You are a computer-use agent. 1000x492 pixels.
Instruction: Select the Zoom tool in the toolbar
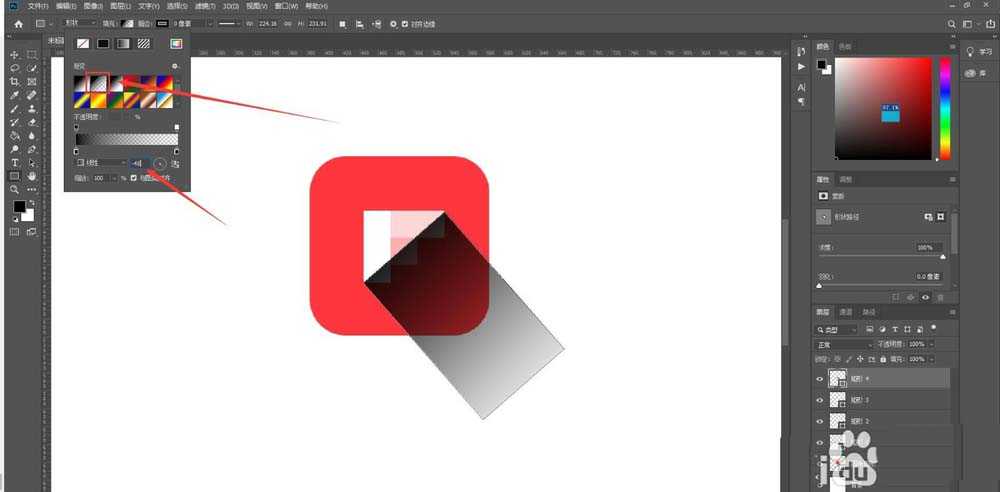(x=15, y=189)
